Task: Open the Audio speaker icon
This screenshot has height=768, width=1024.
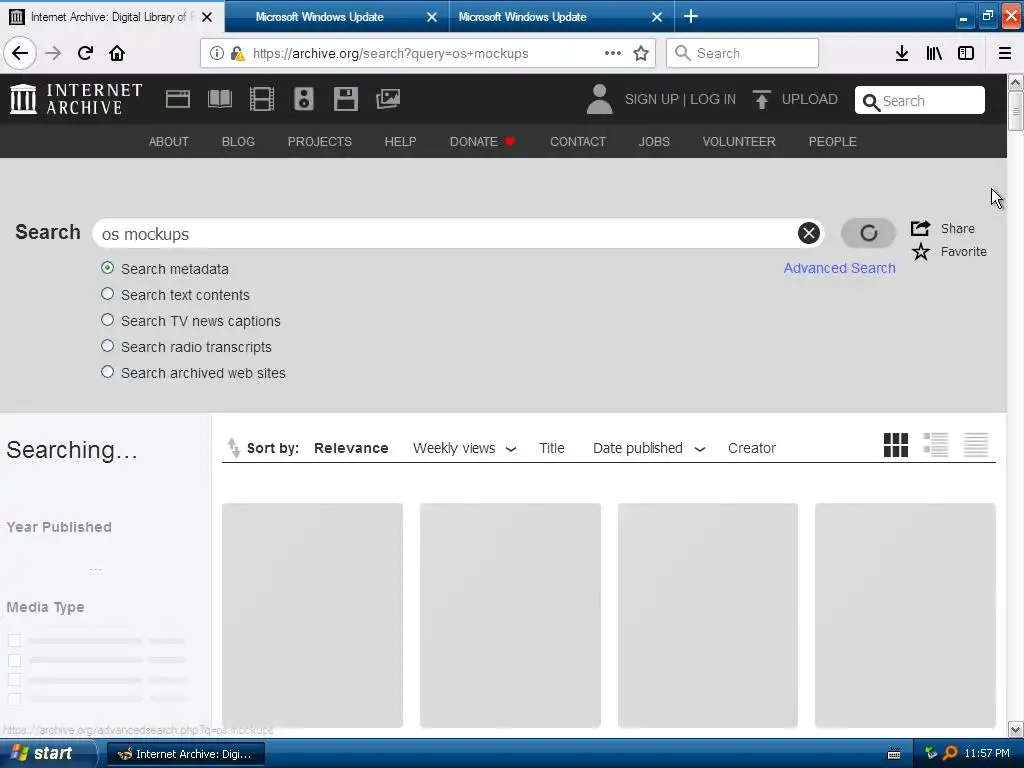Action: pyautogui.click(x=304, y=99)
